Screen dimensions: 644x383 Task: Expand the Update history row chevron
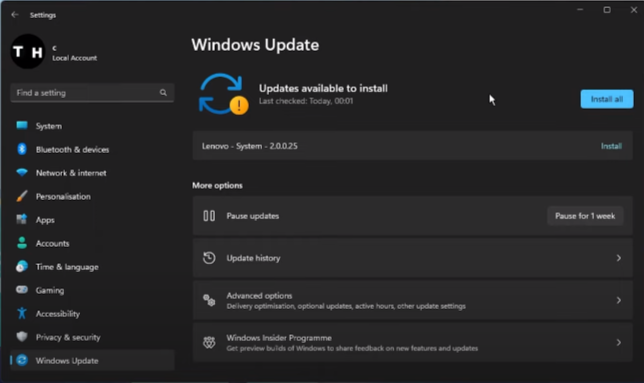click(x=619, y=258)
